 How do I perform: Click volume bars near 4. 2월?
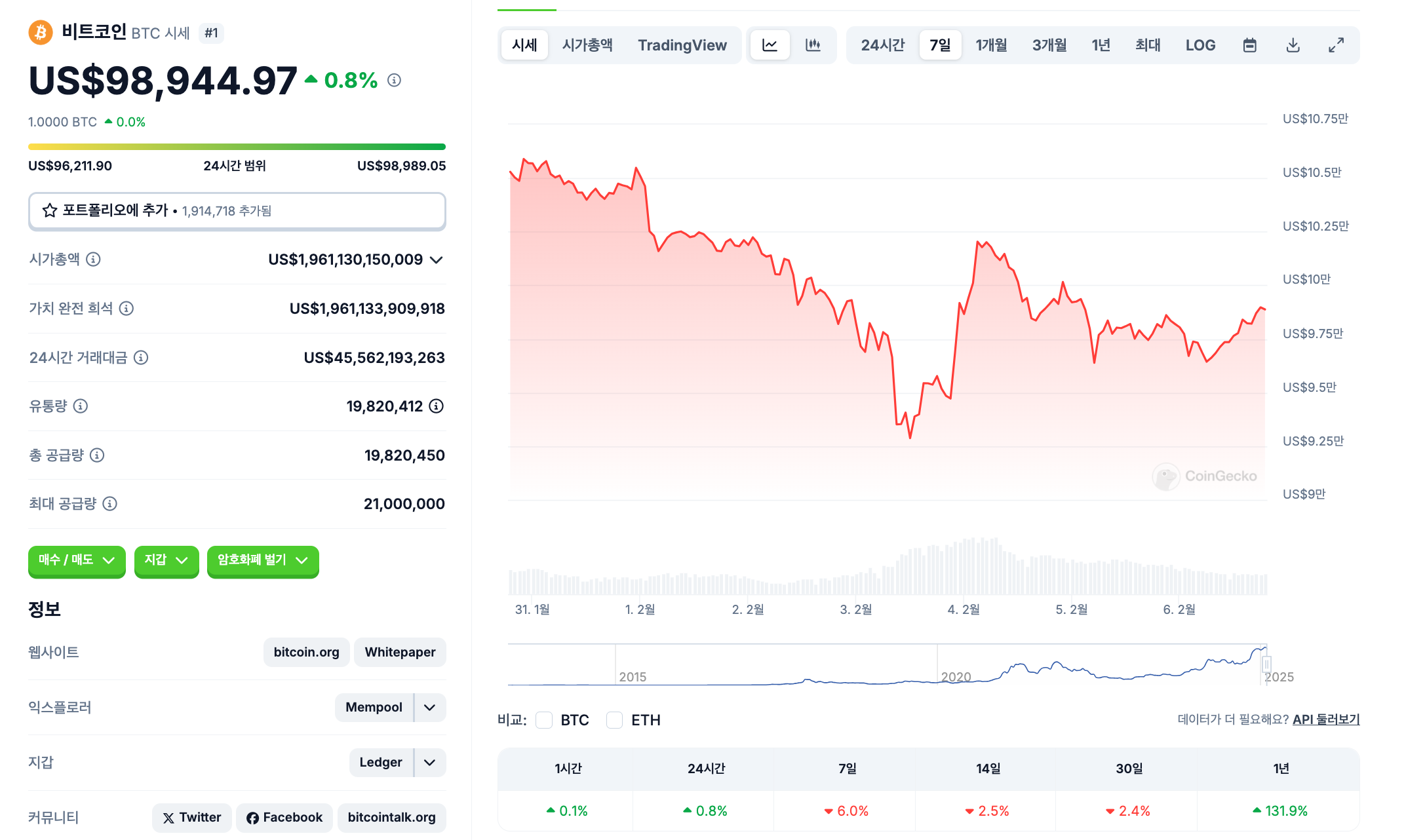pos(964,567)
